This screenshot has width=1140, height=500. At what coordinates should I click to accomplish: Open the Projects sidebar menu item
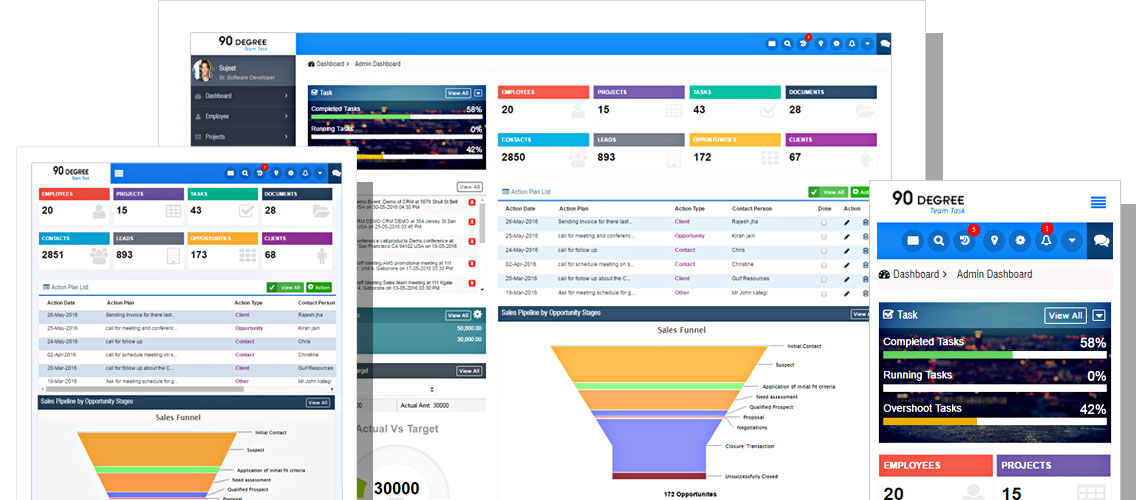tap(243, 137)
